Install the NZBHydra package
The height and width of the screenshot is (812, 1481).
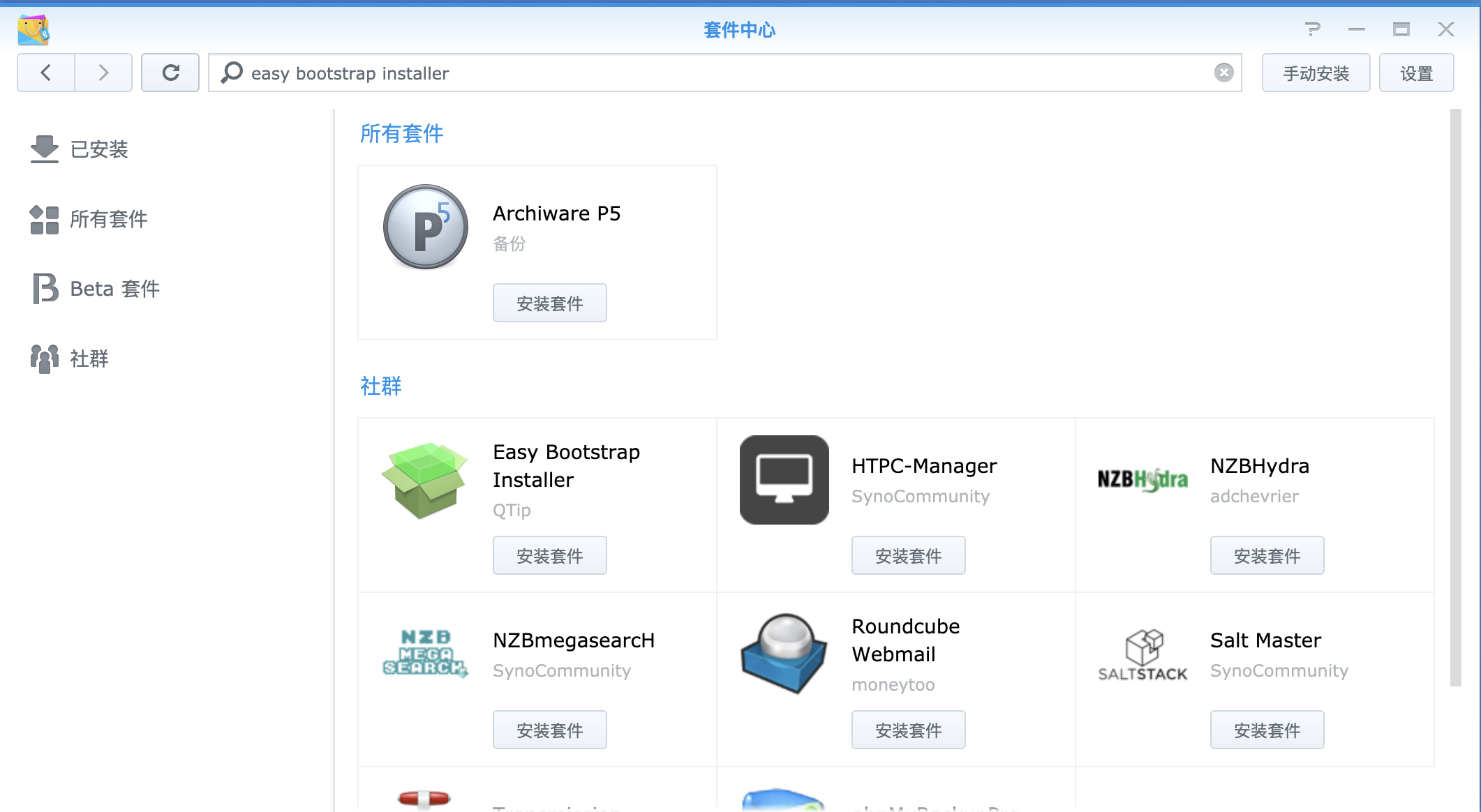click(x=1267, y=555)
